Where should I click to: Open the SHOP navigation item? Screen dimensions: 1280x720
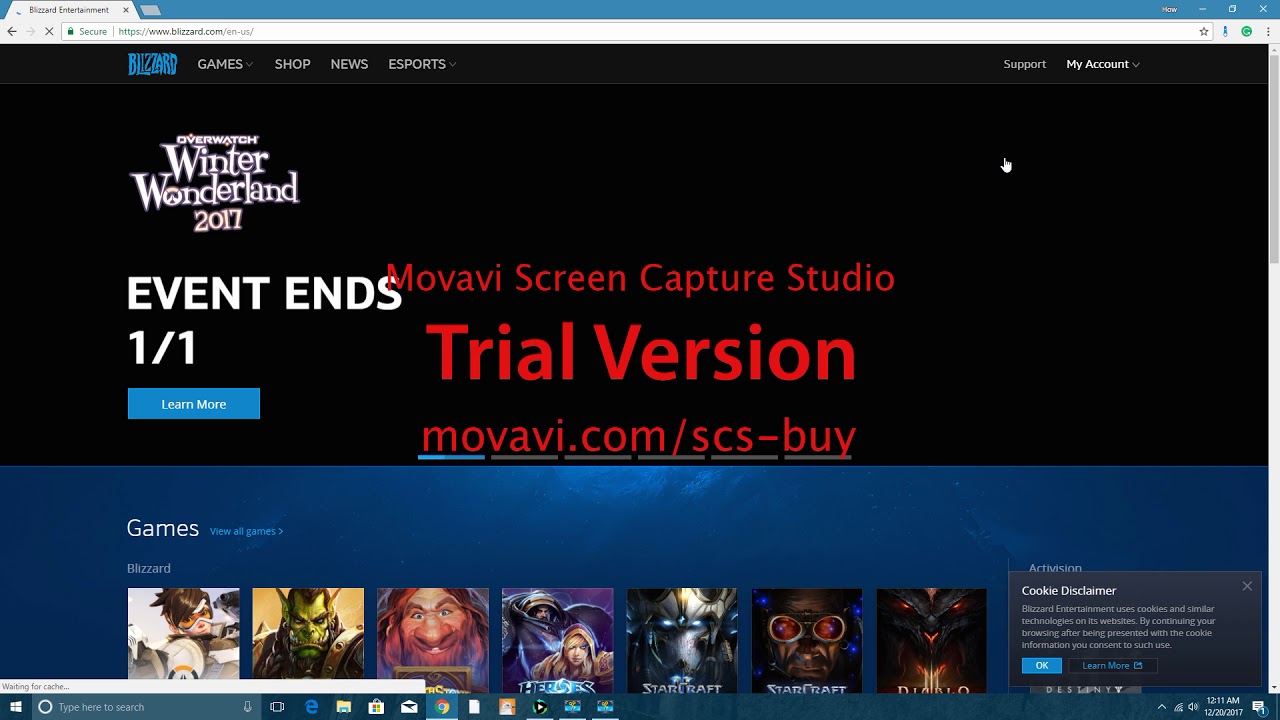tap(292, 64)
